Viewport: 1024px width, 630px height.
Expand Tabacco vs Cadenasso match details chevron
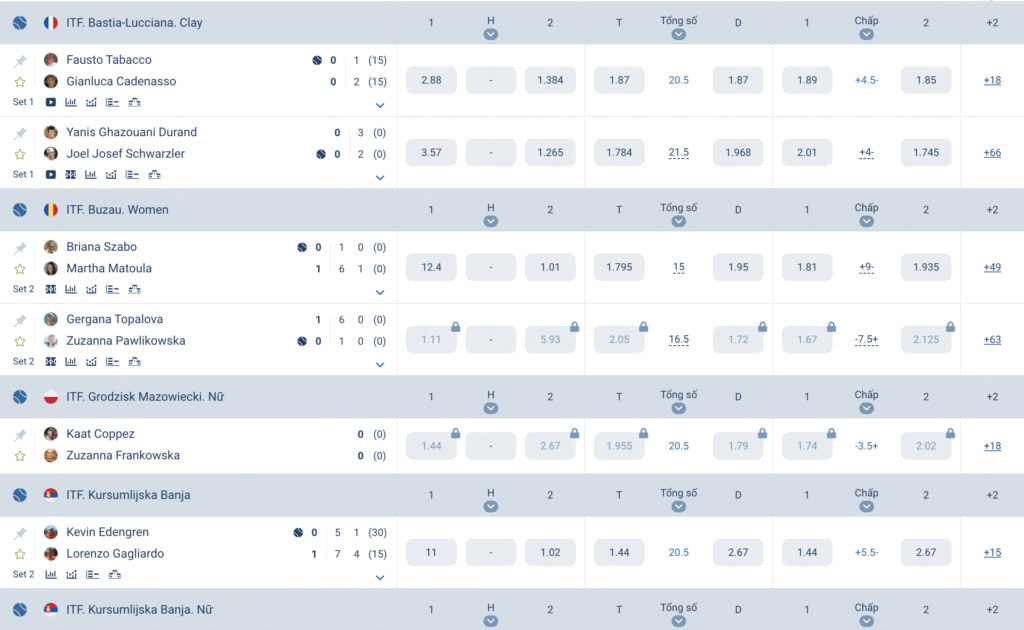[x=380, y=105]
